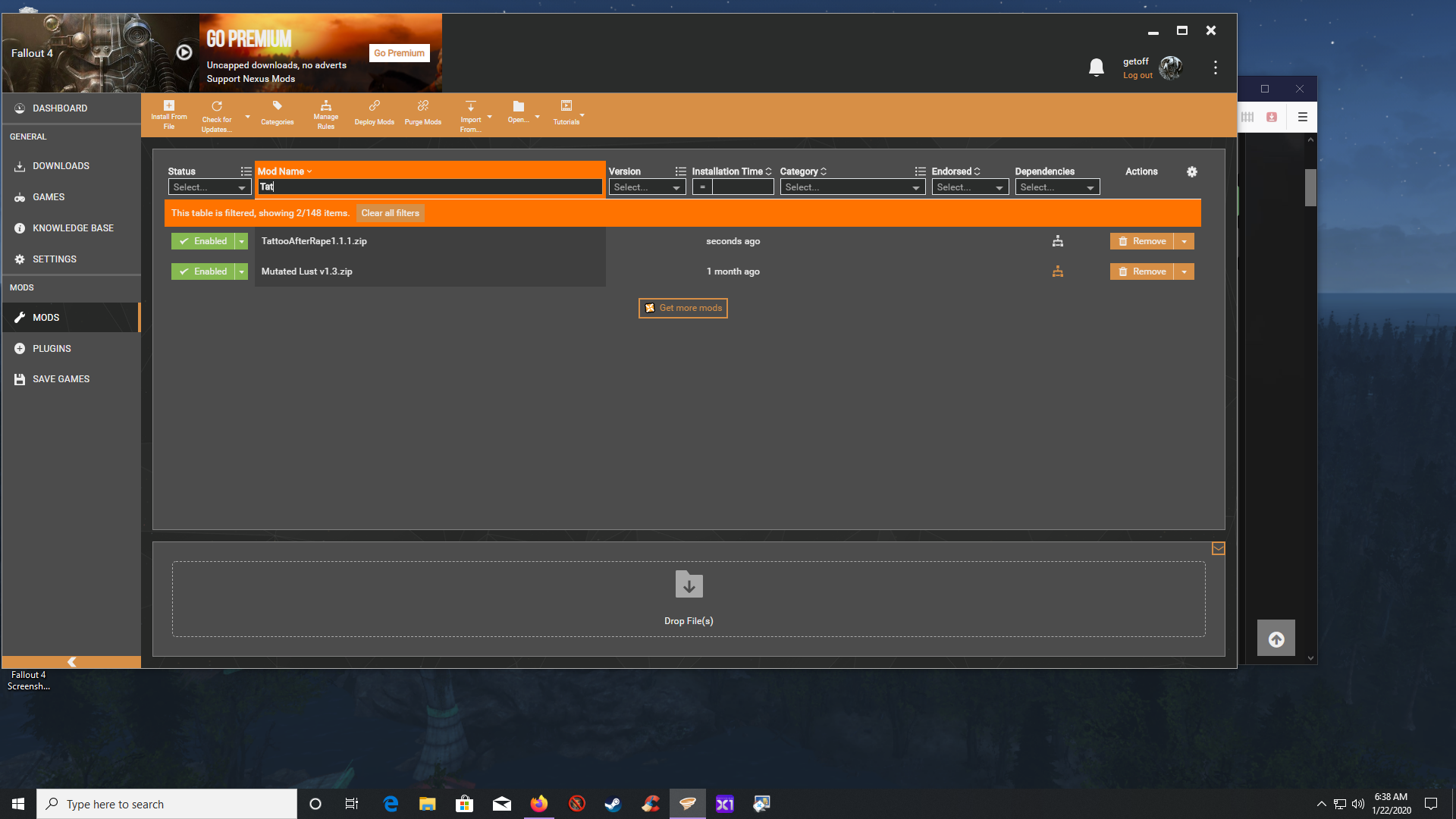Image resolution: width=1456 pixels, height=819 pixels.
Task: Open Windows Start menu
Action: pos(18,804)
